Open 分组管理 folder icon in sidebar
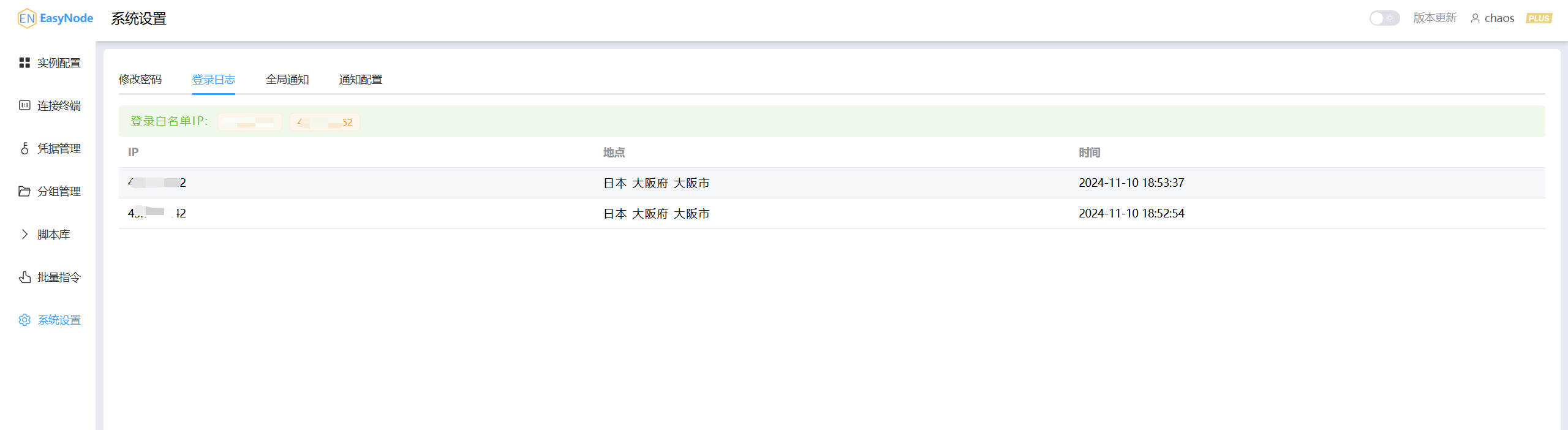1568x430 pixels. point(24,191)
